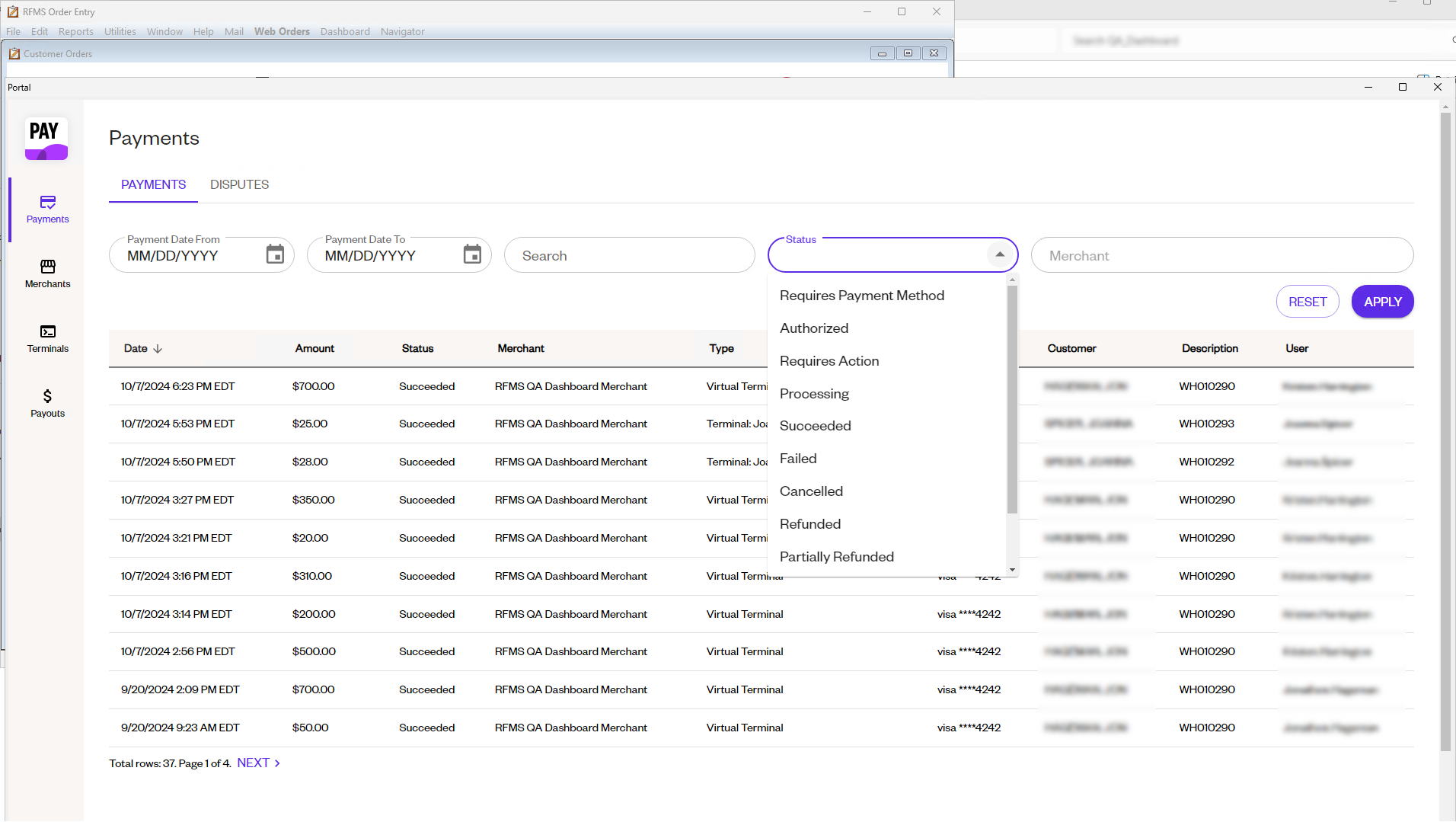1456x822 pixels.
Task: Select the Payments icon in the sidebar
Action: [x=47, y=209]
